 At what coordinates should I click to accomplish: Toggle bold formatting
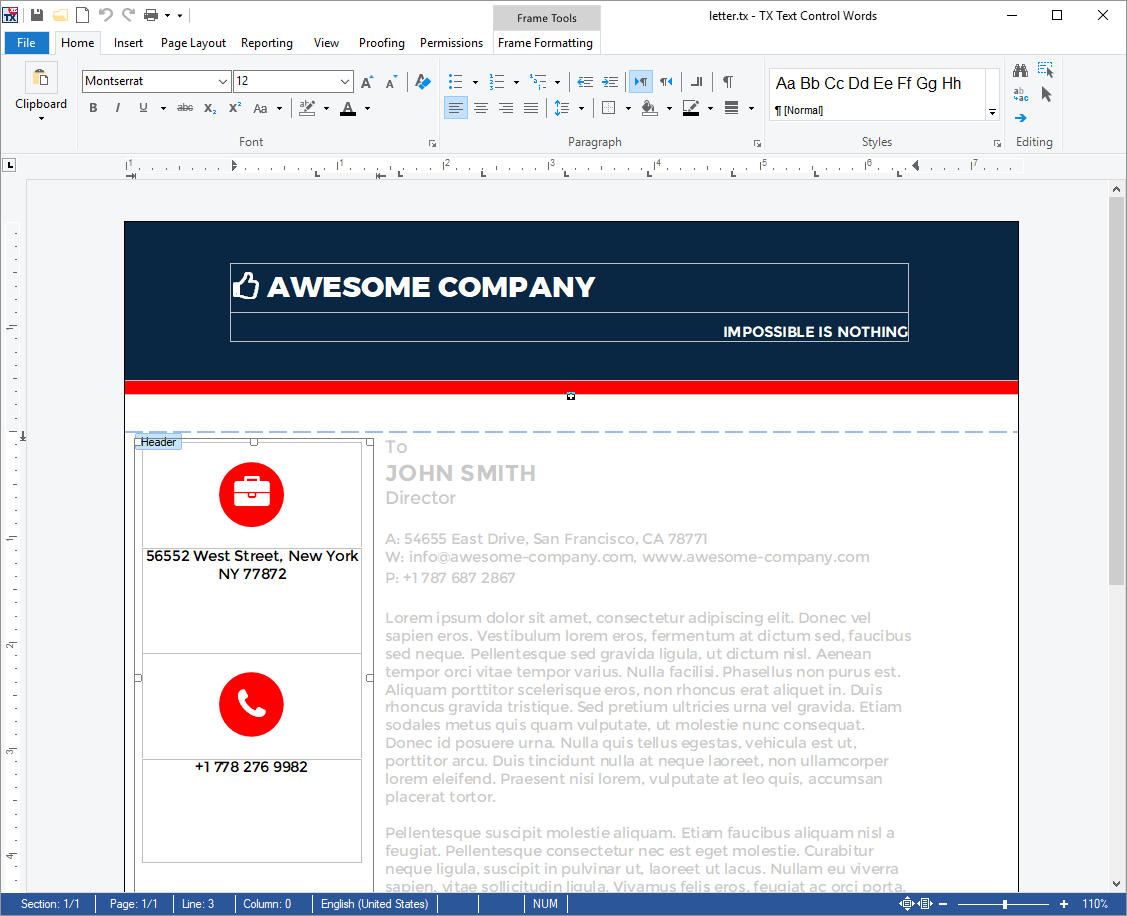93,108
